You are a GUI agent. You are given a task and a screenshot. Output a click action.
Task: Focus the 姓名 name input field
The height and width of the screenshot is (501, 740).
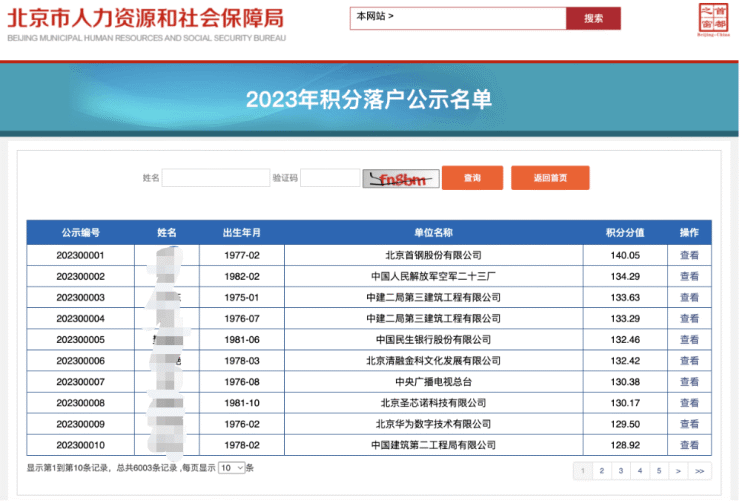[x=216, y=178]
